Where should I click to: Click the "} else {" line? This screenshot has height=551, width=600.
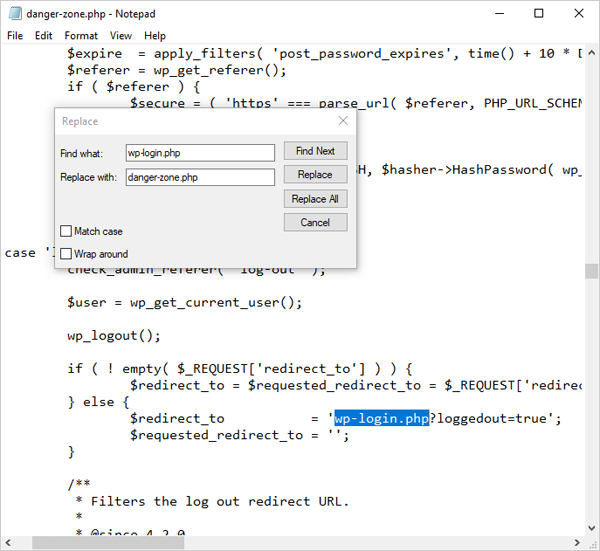pos(99,402)
